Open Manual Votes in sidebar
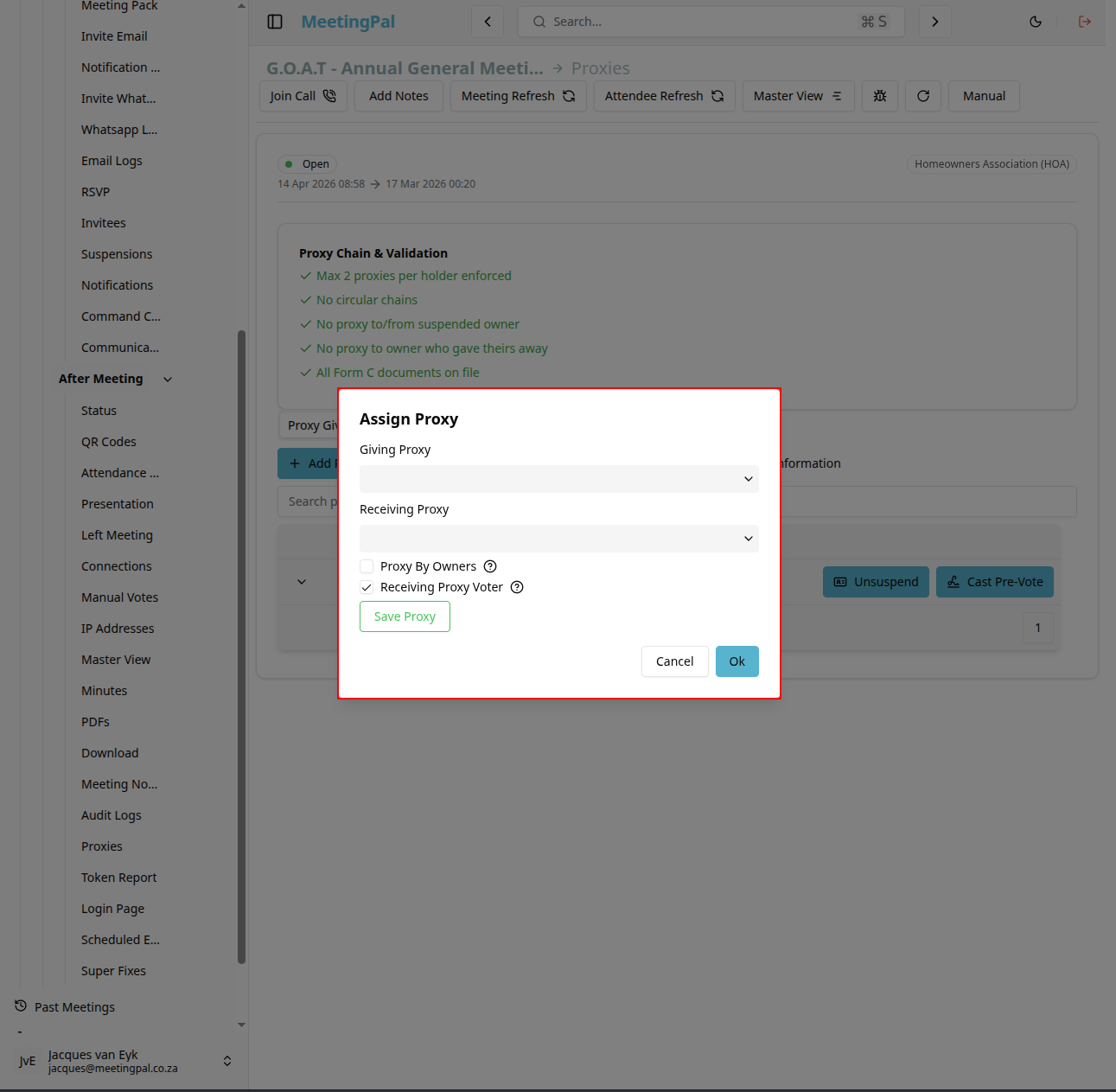 [x=120, y=597]
